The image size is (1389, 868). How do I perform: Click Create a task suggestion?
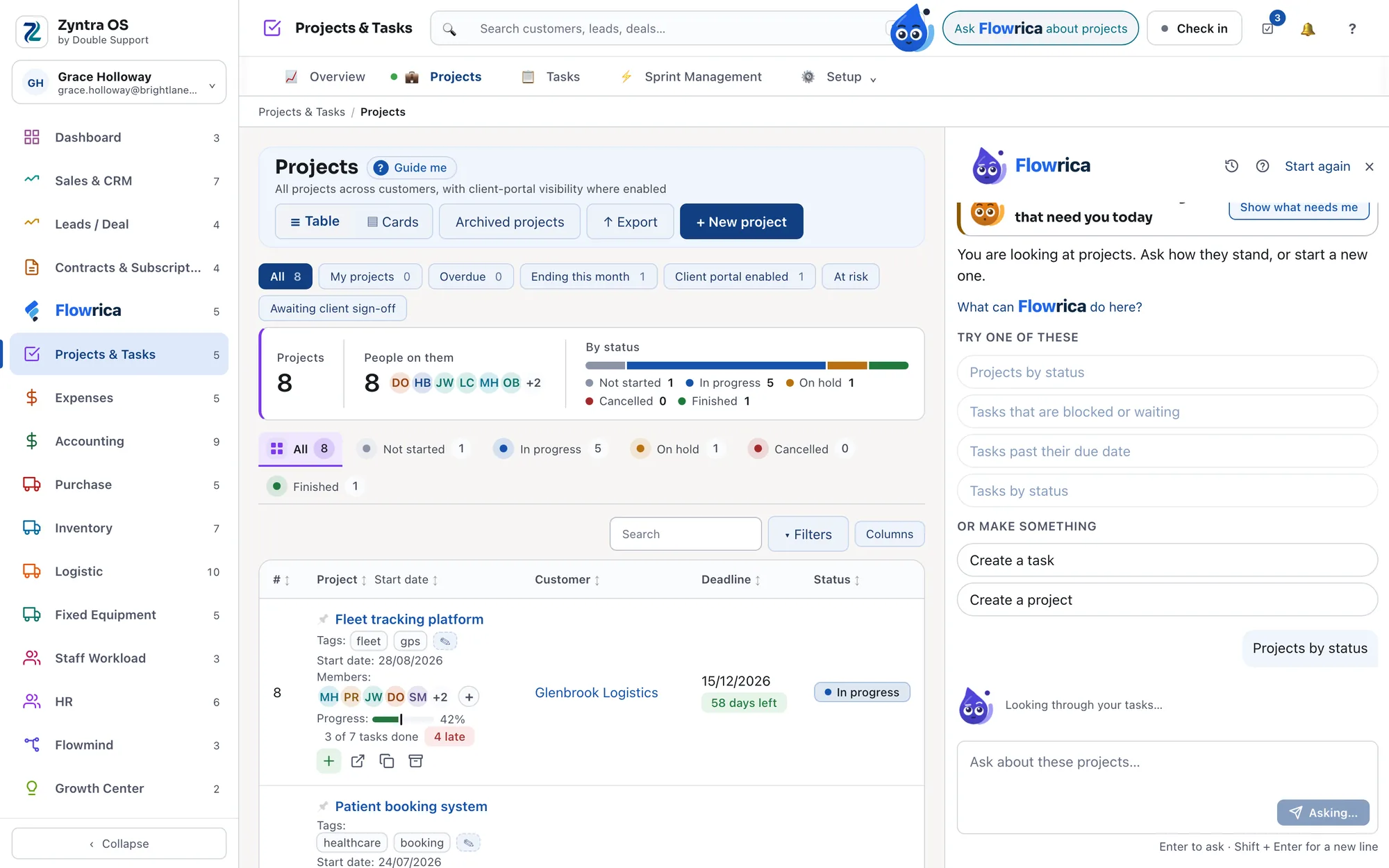point(1167,560)
